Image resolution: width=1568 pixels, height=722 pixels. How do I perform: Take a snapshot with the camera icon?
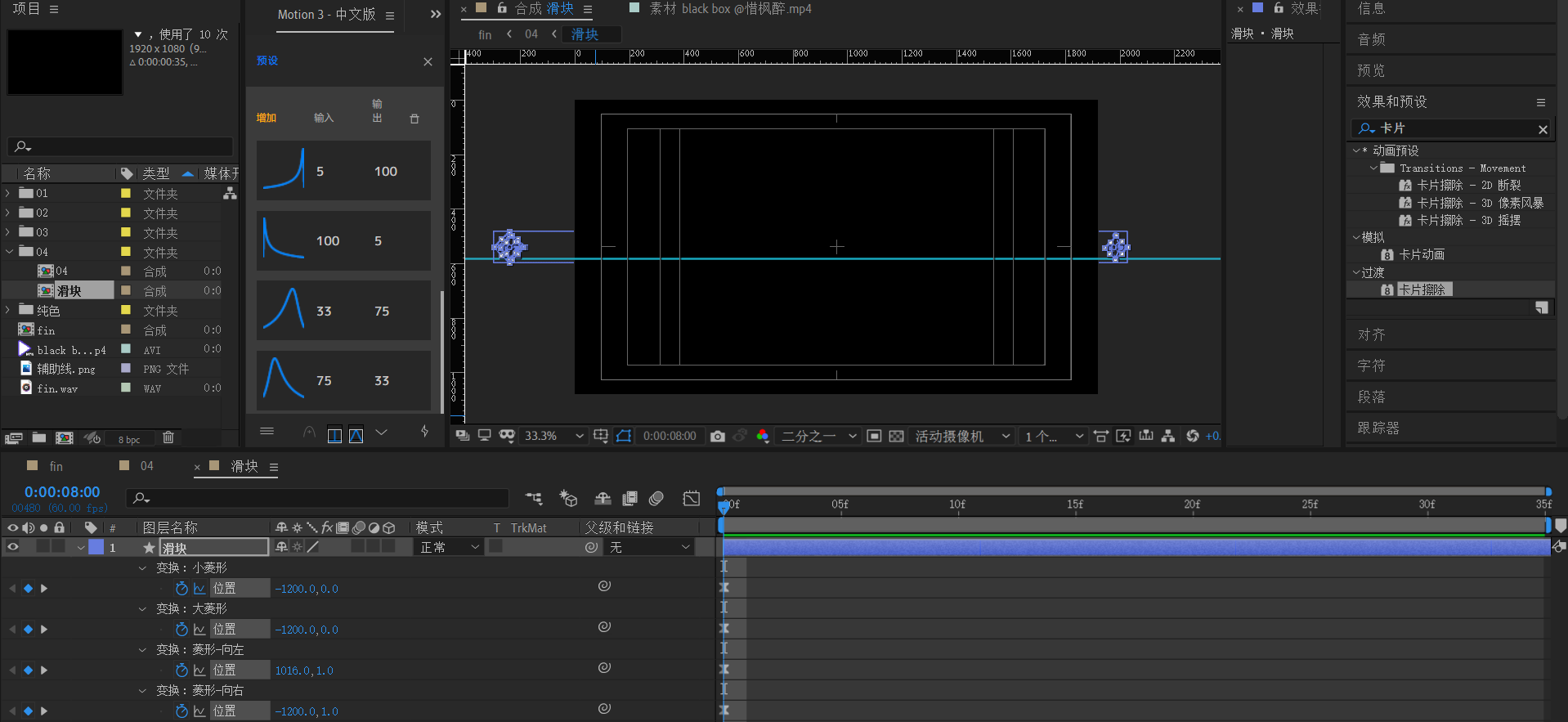pyautogui.click(x=717, y=436)
